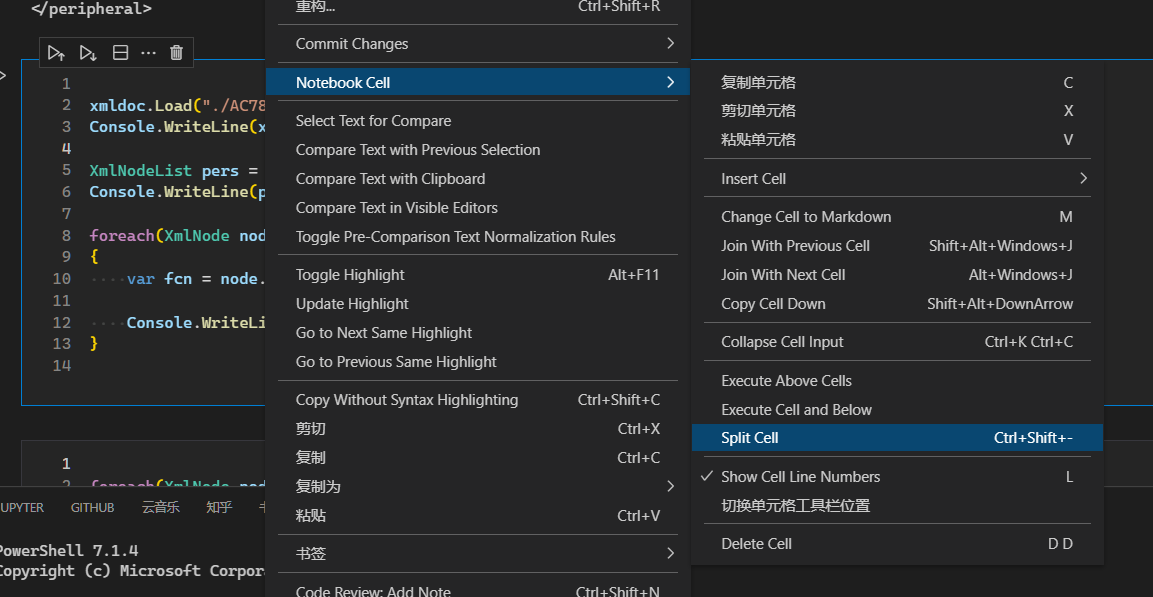This screenshot has height=597, width=1153.
Task: Choose Join With Previous Cell
Action: [x=897, y=246]
